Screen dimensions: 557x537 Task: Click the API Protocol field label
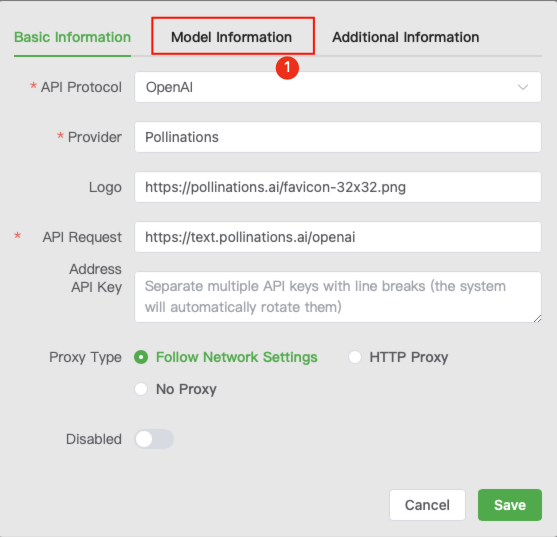81,87
